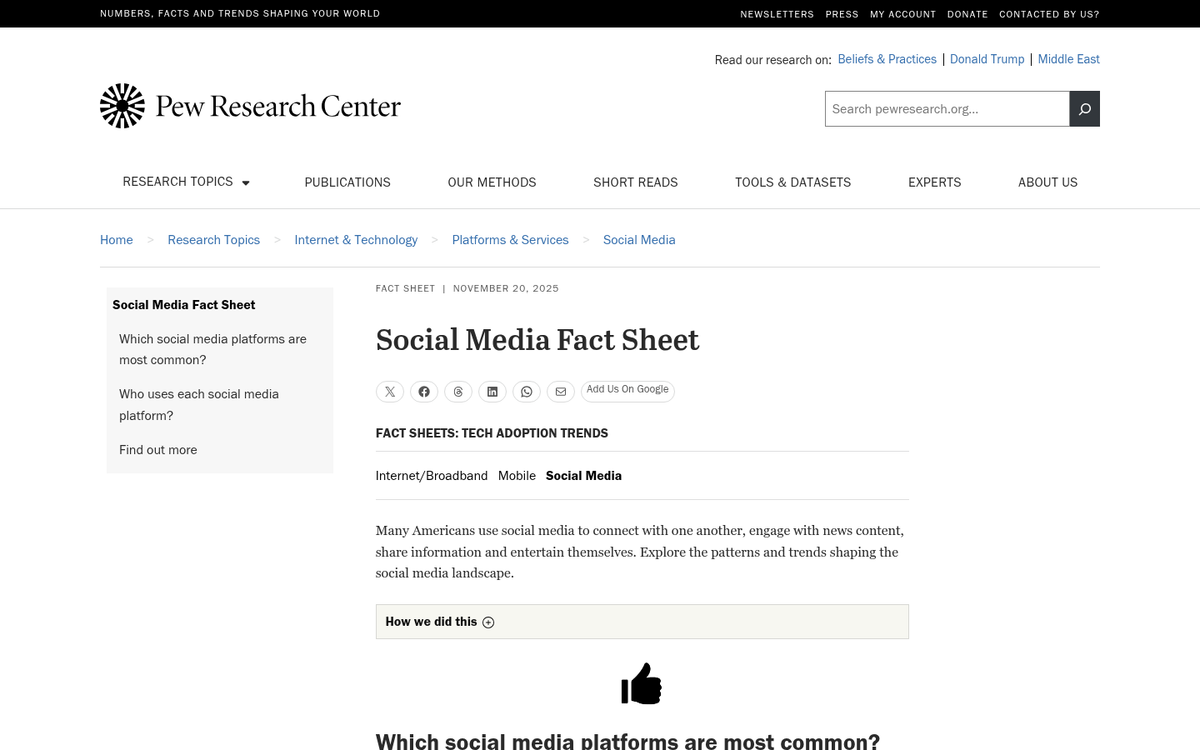Click the search magnifier button

click(x=1084, y=109)
